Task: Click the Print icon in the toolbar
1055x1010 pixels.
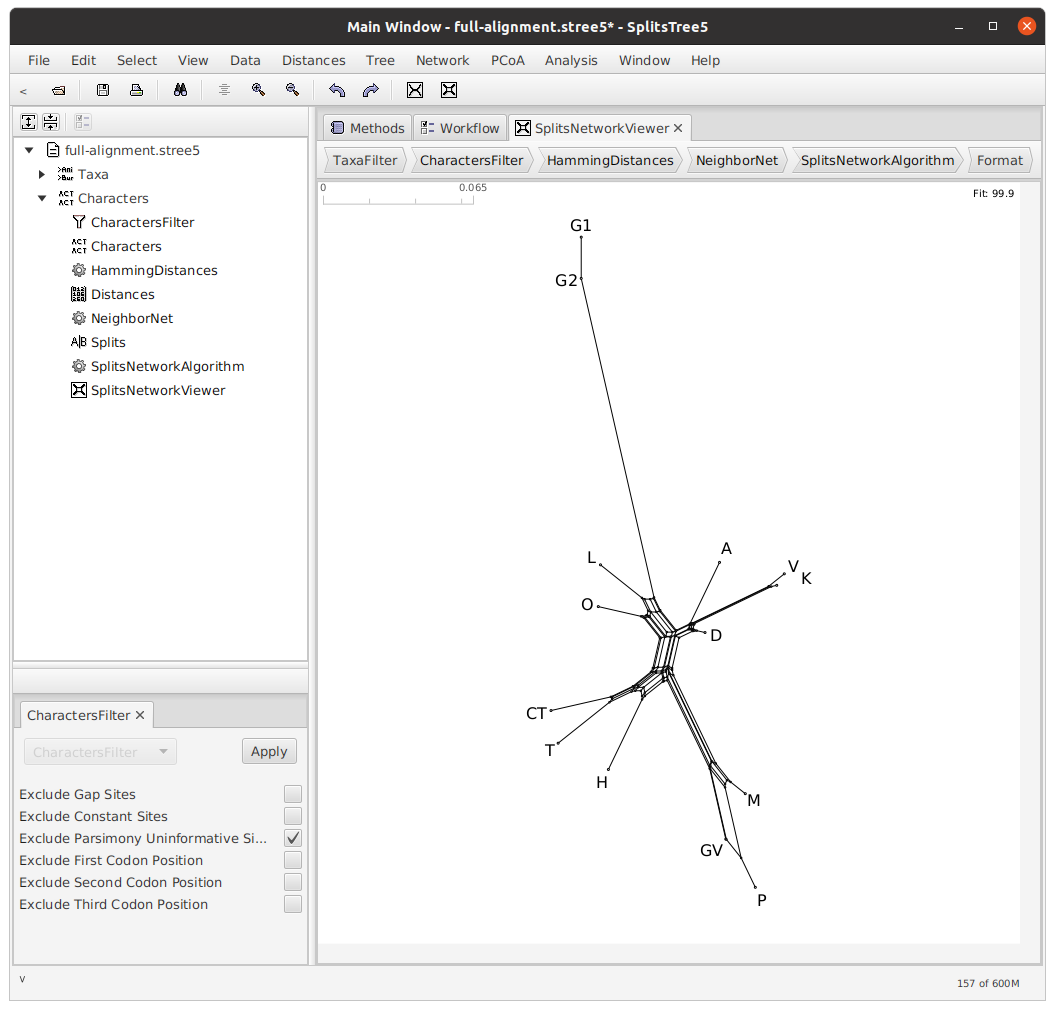Action: (136, 90)
